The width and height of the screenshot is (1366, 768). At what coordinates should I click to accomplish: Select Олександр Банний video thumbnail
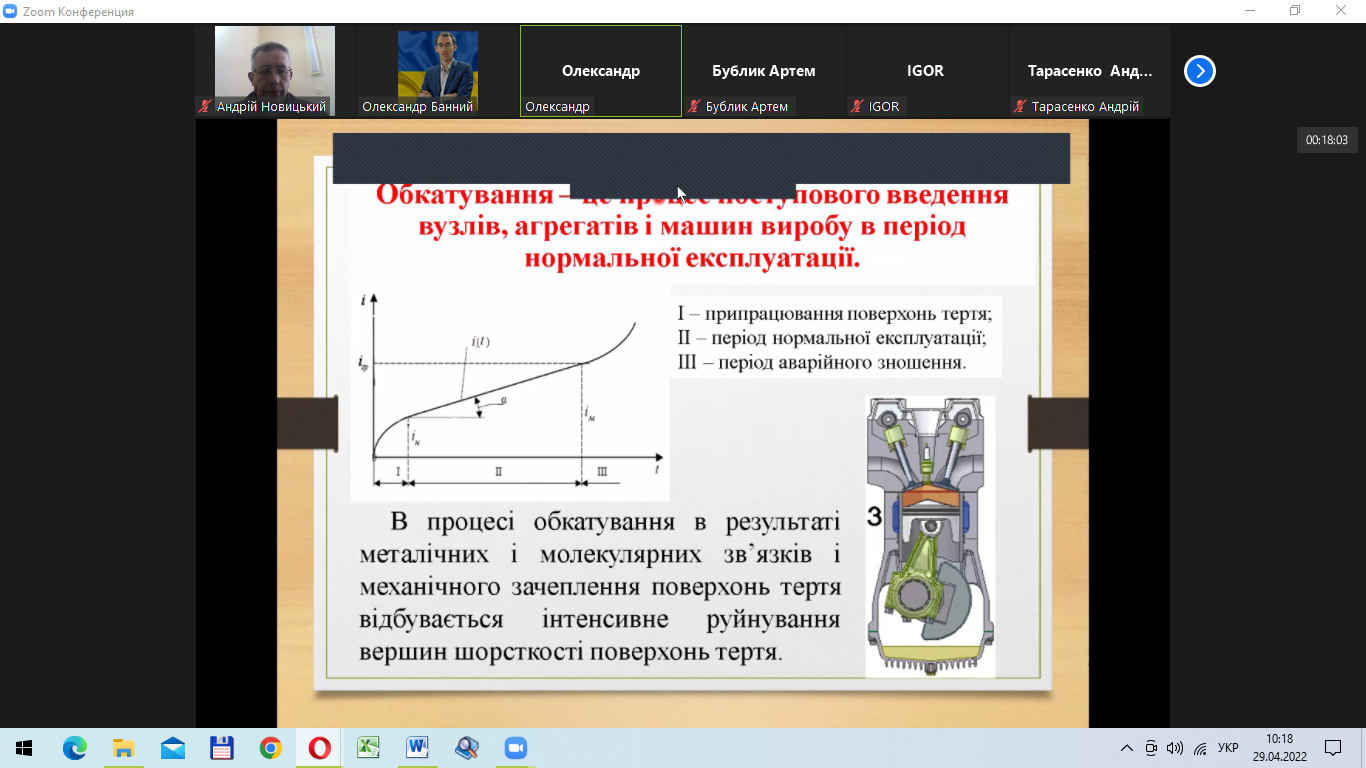[438, 71]
